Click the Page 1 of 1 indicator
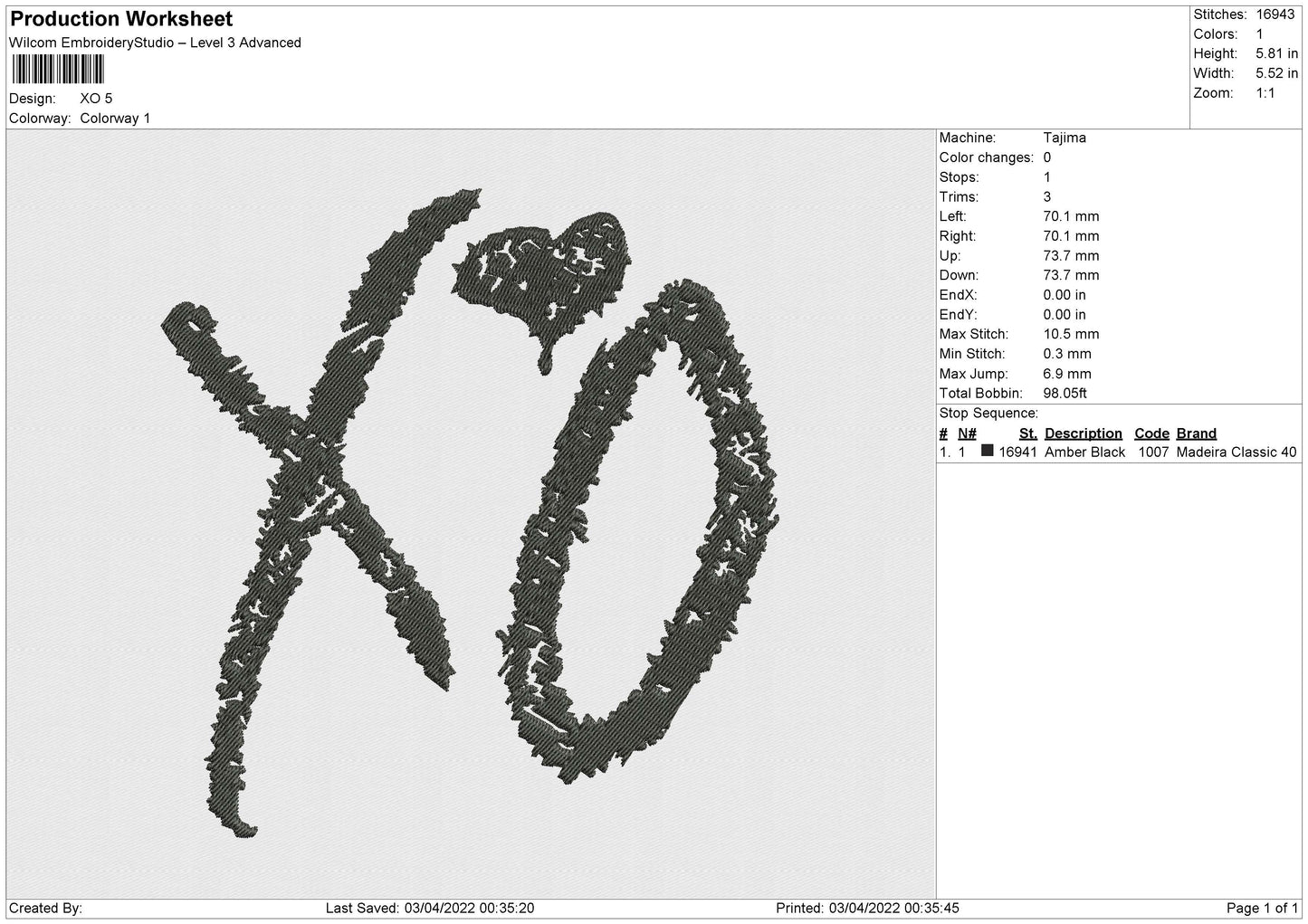Screen dimensions: 1308x924 pos(1262,909)
